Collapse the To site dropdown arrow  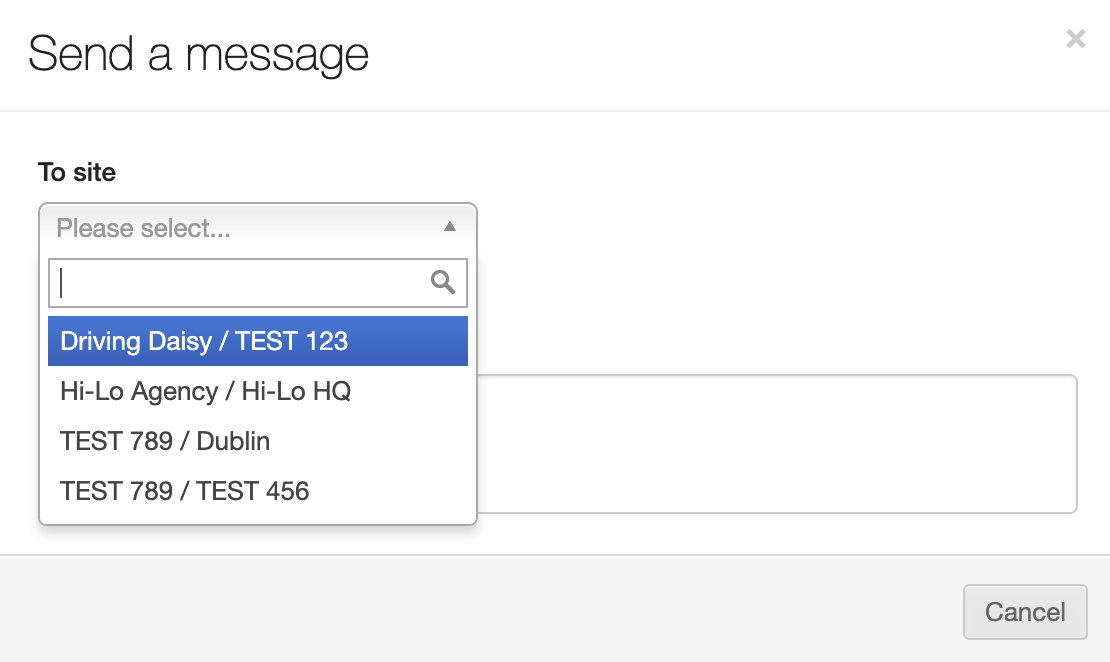tap(450, 227)
